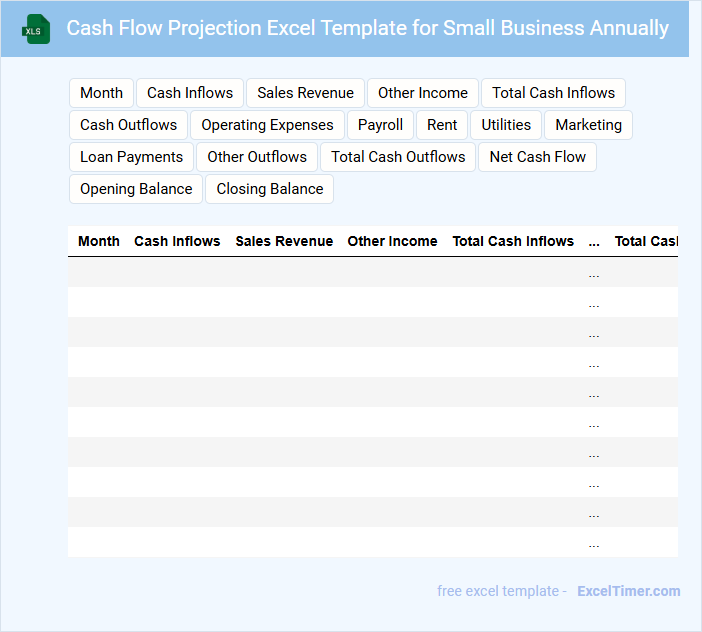This screenshot has width=702, height=632.
Task: Click the Sales Revenue column header
Action: click(x=284, y=241)
